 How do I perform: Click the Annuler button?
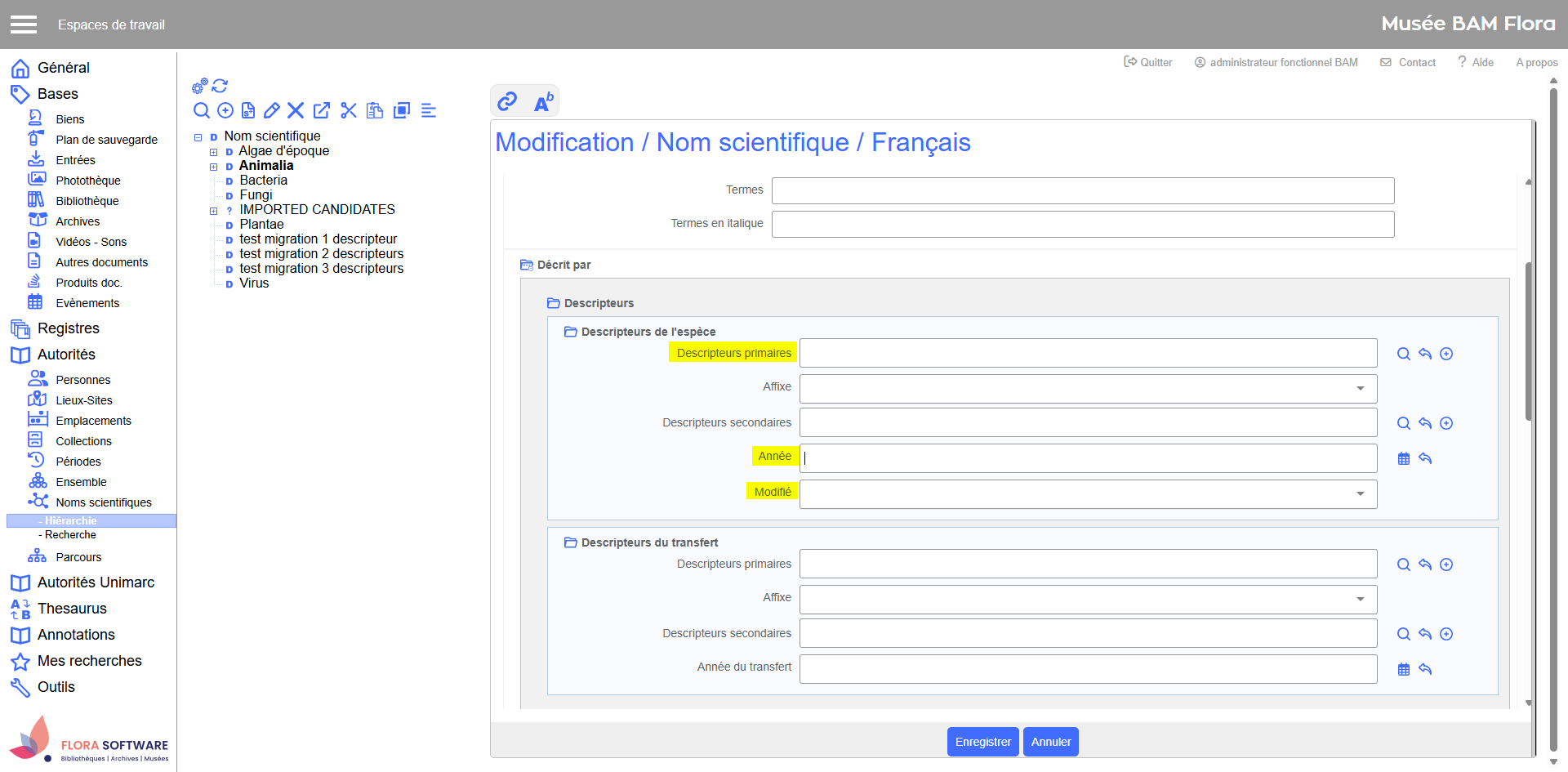1050,742
